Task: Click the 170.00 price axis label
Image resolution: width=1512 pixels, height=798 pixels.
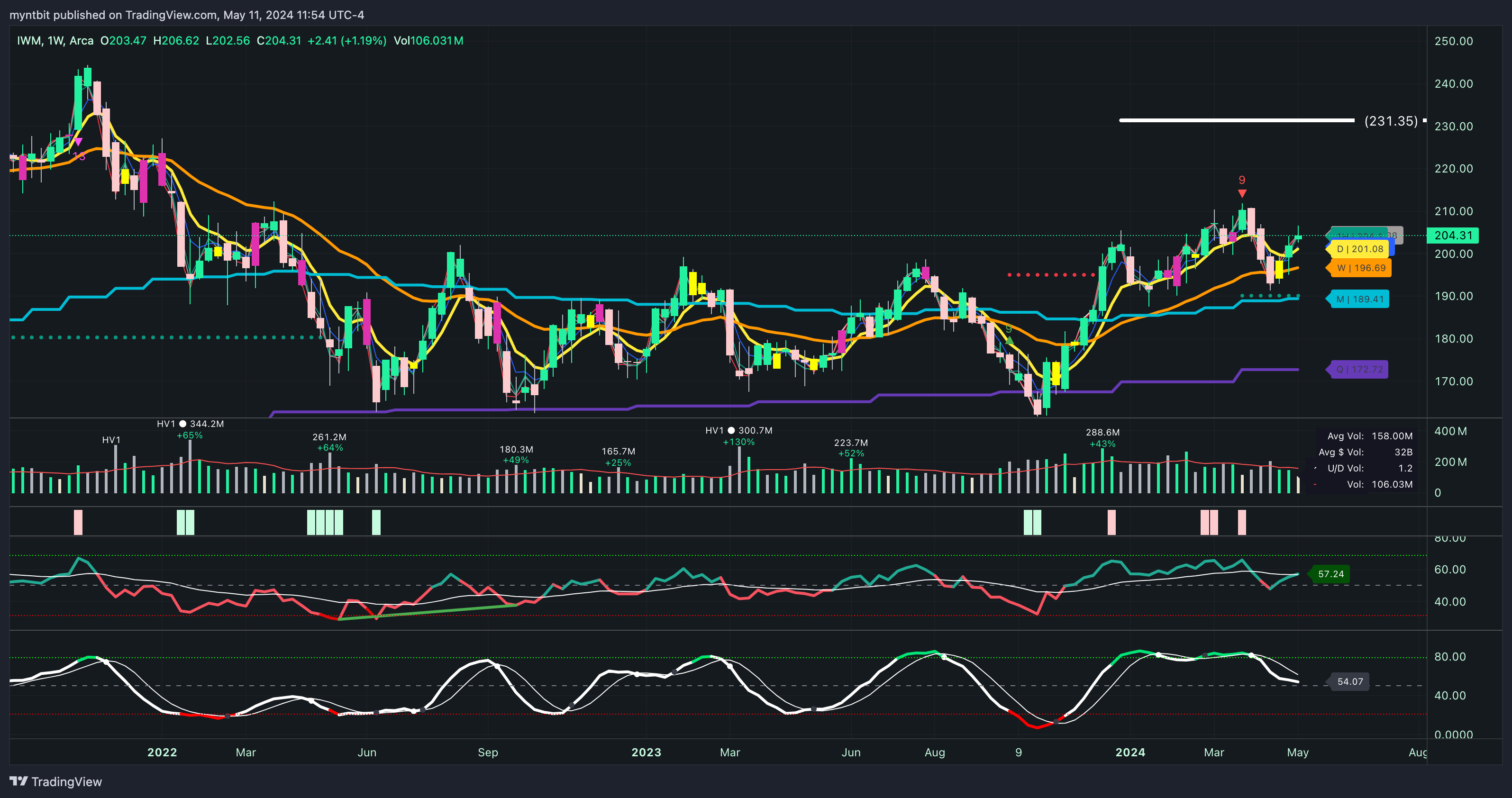Action: 1453,381
